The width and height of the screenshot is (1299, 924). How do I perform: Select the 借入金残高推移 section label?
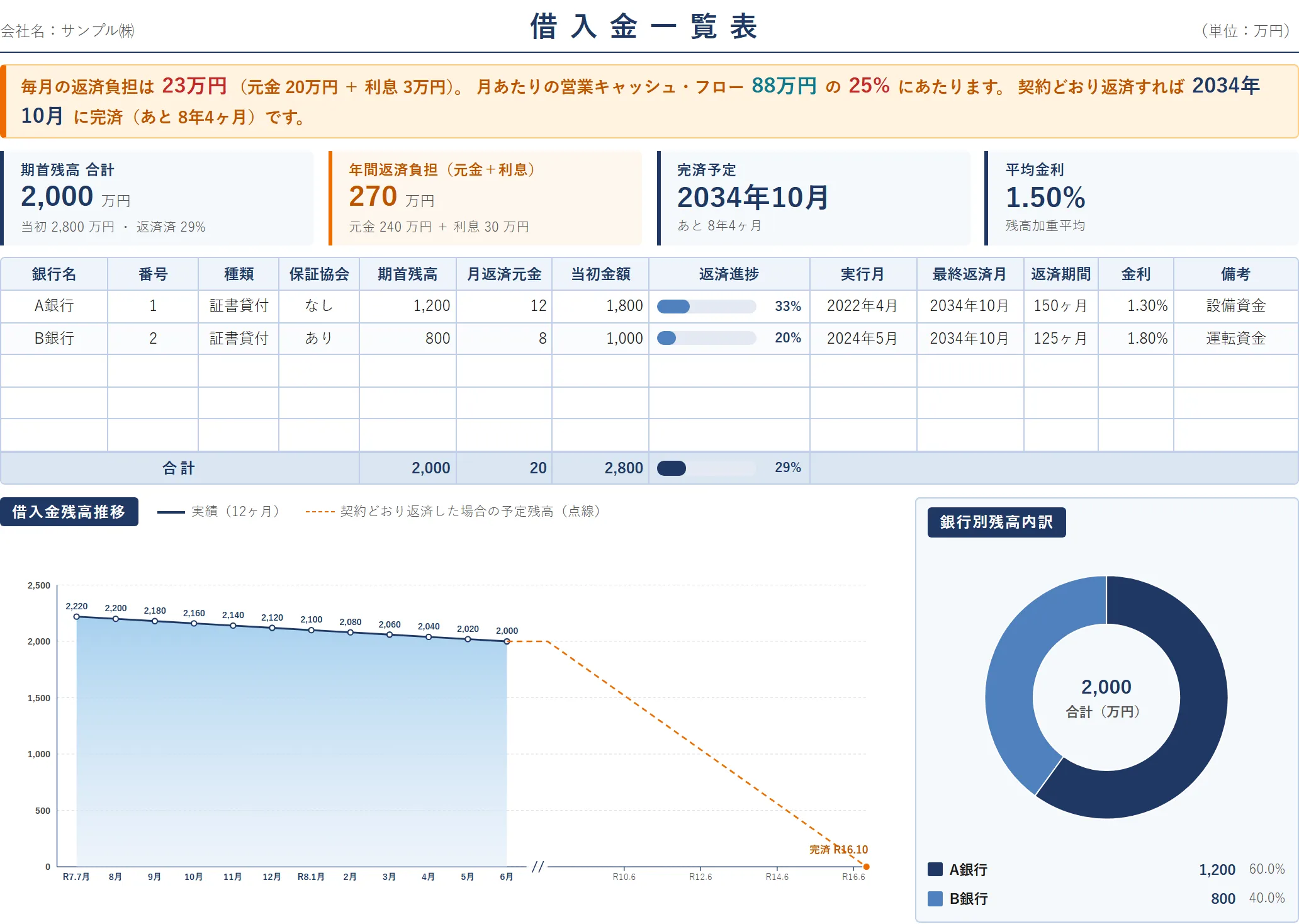pyautogui.click(x=69, y=512)
